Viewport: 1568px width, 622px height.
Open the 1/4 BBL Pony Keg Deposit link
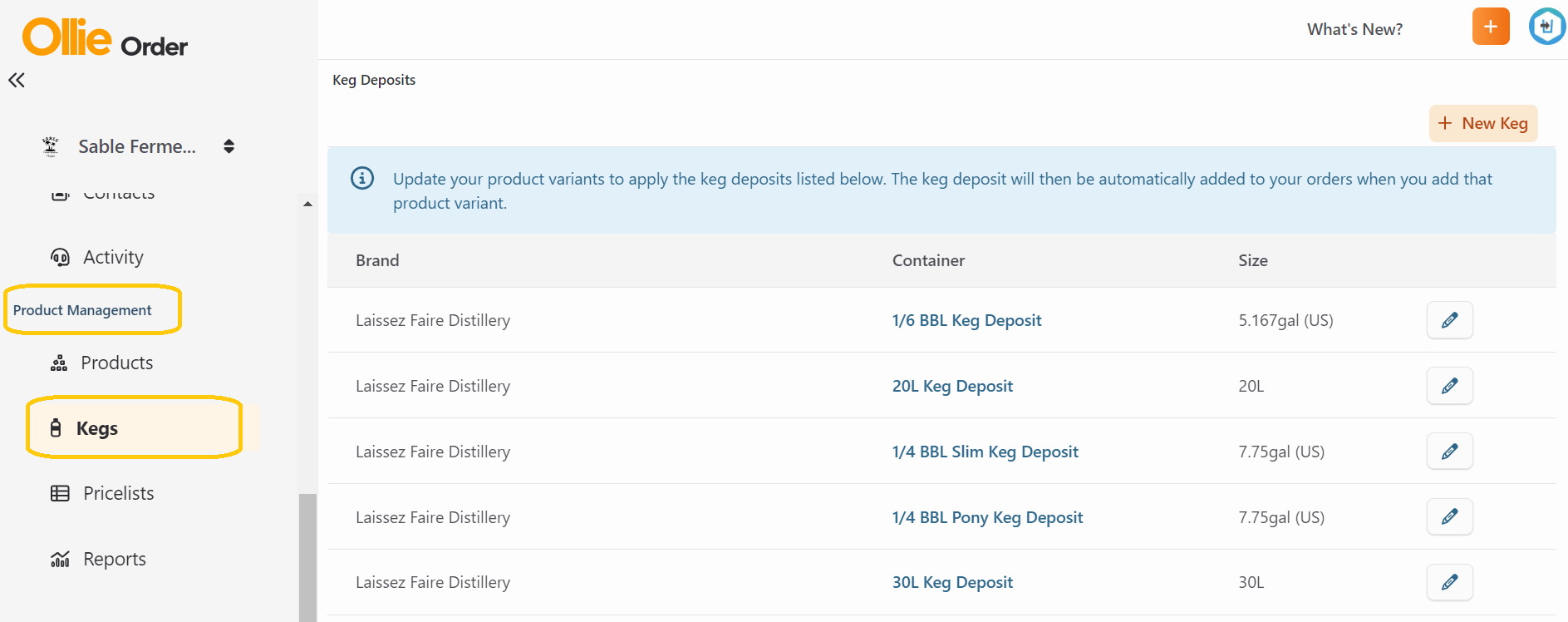[987, 517]
